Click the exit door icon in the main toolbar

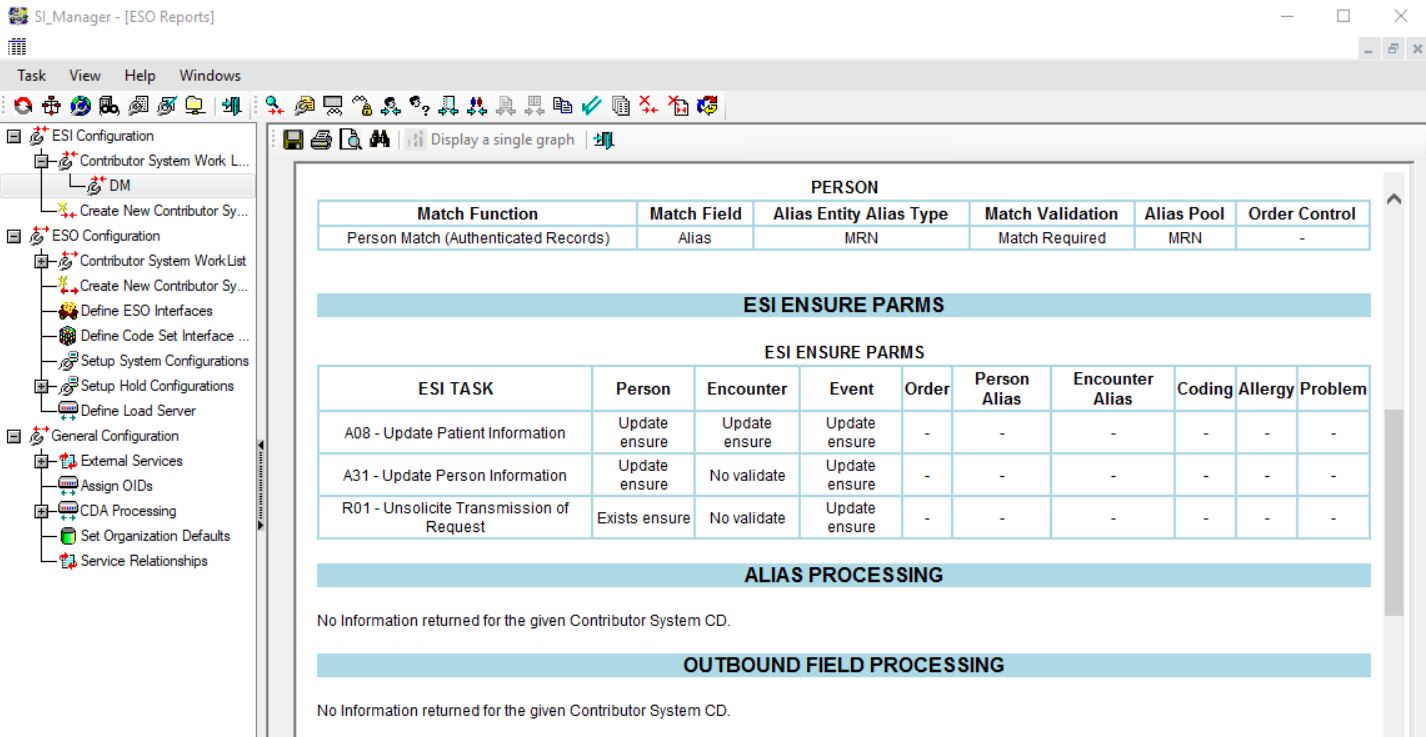[x=232, y=105]
